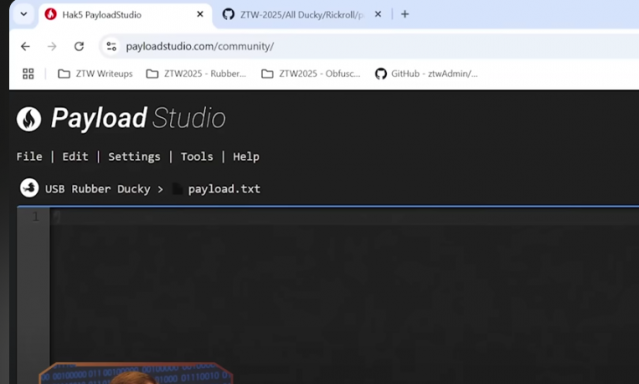Open the GitHub - ztwAdmin bookmark
The width and height of the screenshot is (639, 384).
tap(426, 74)
